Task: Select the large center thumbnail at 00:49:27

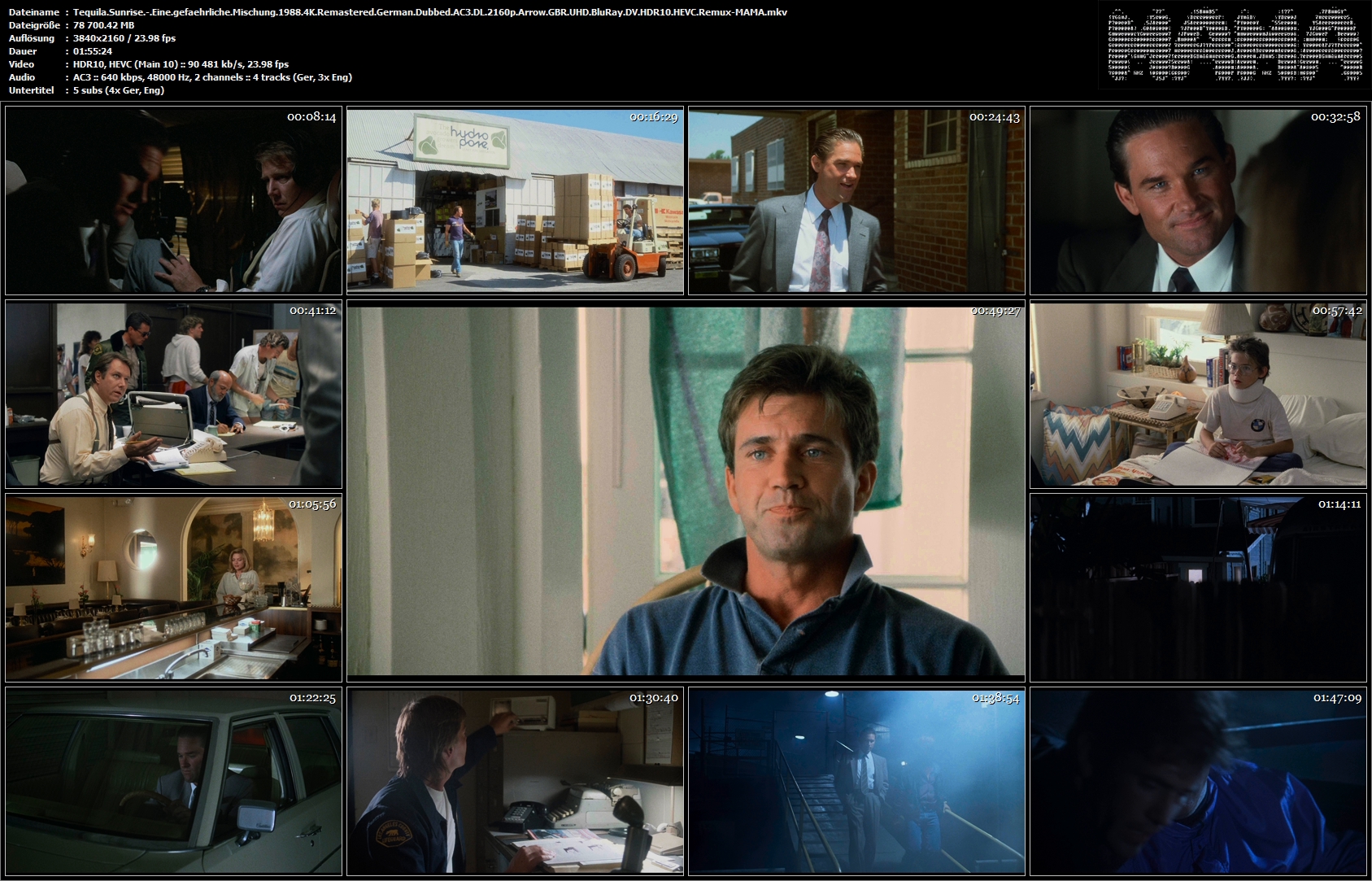Action: coord(686,491)
